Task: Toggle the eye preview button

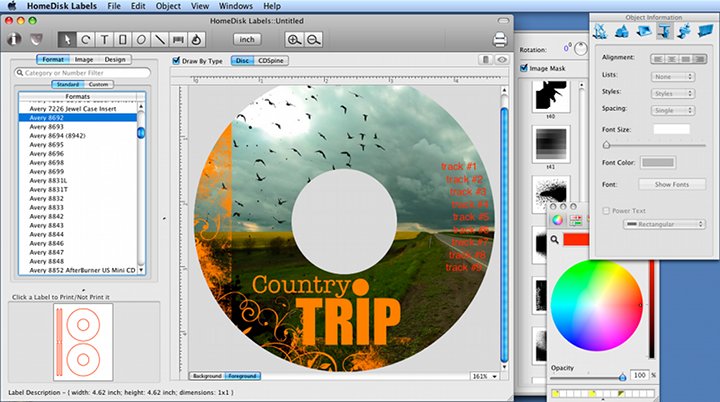Action: coord(501,61)
